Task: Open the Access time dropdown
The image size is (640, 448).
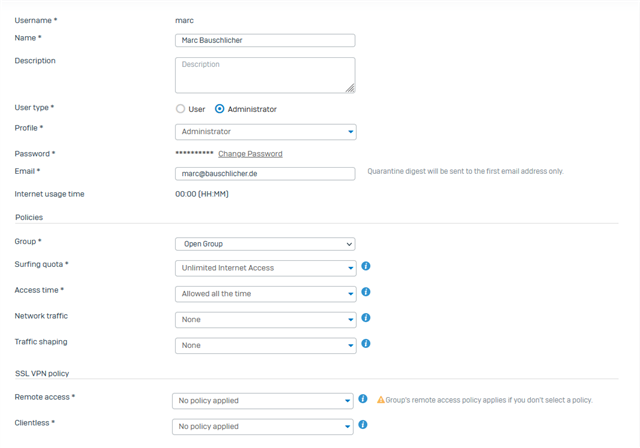Action: pos(265,294)
